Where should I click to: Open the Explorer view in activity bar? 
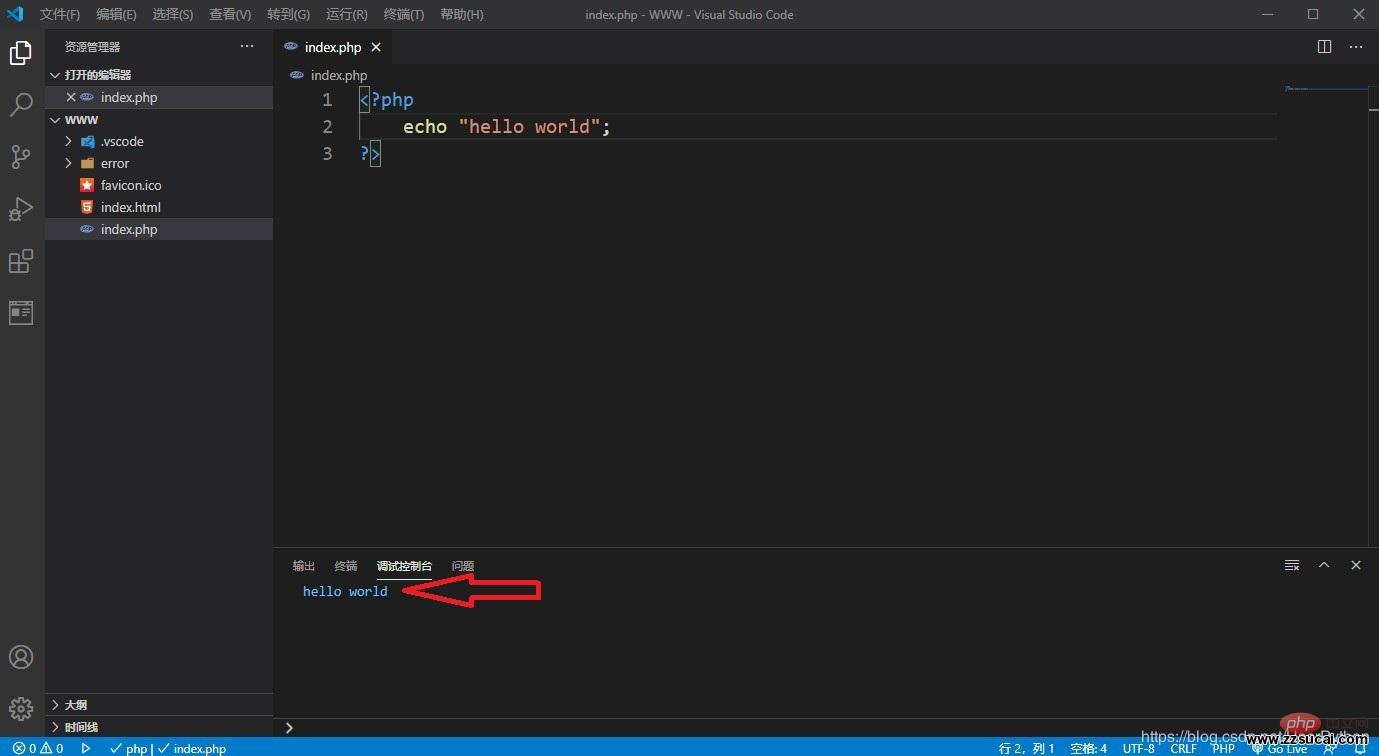click(21, 53)
